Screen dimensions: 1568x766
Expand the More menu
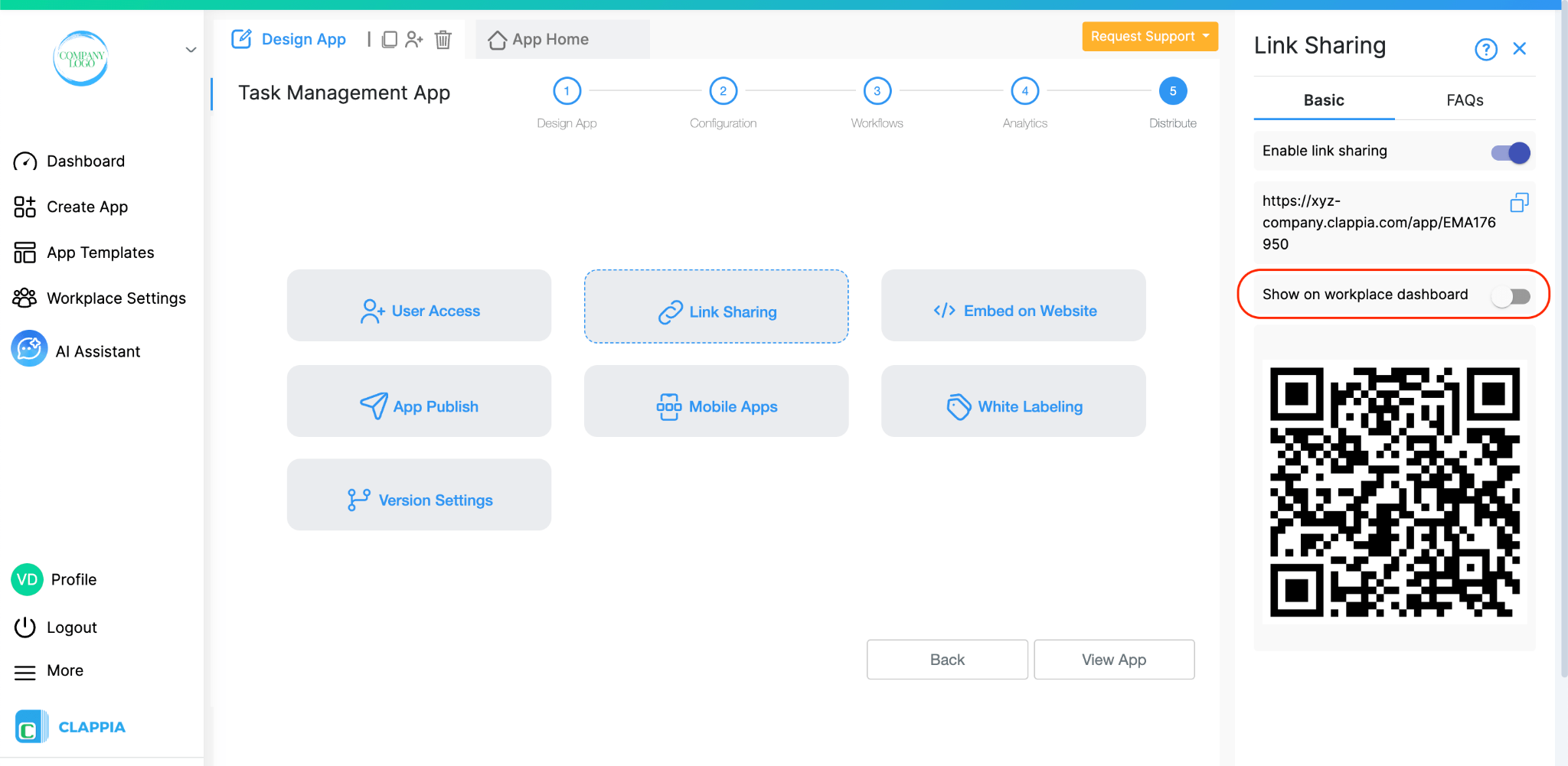48,671
